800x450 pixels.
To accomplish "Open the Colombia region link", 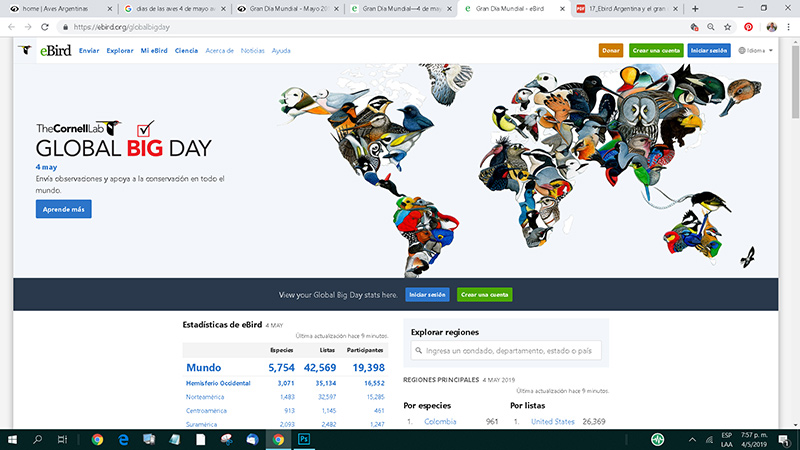I will [x=440, y=421].
